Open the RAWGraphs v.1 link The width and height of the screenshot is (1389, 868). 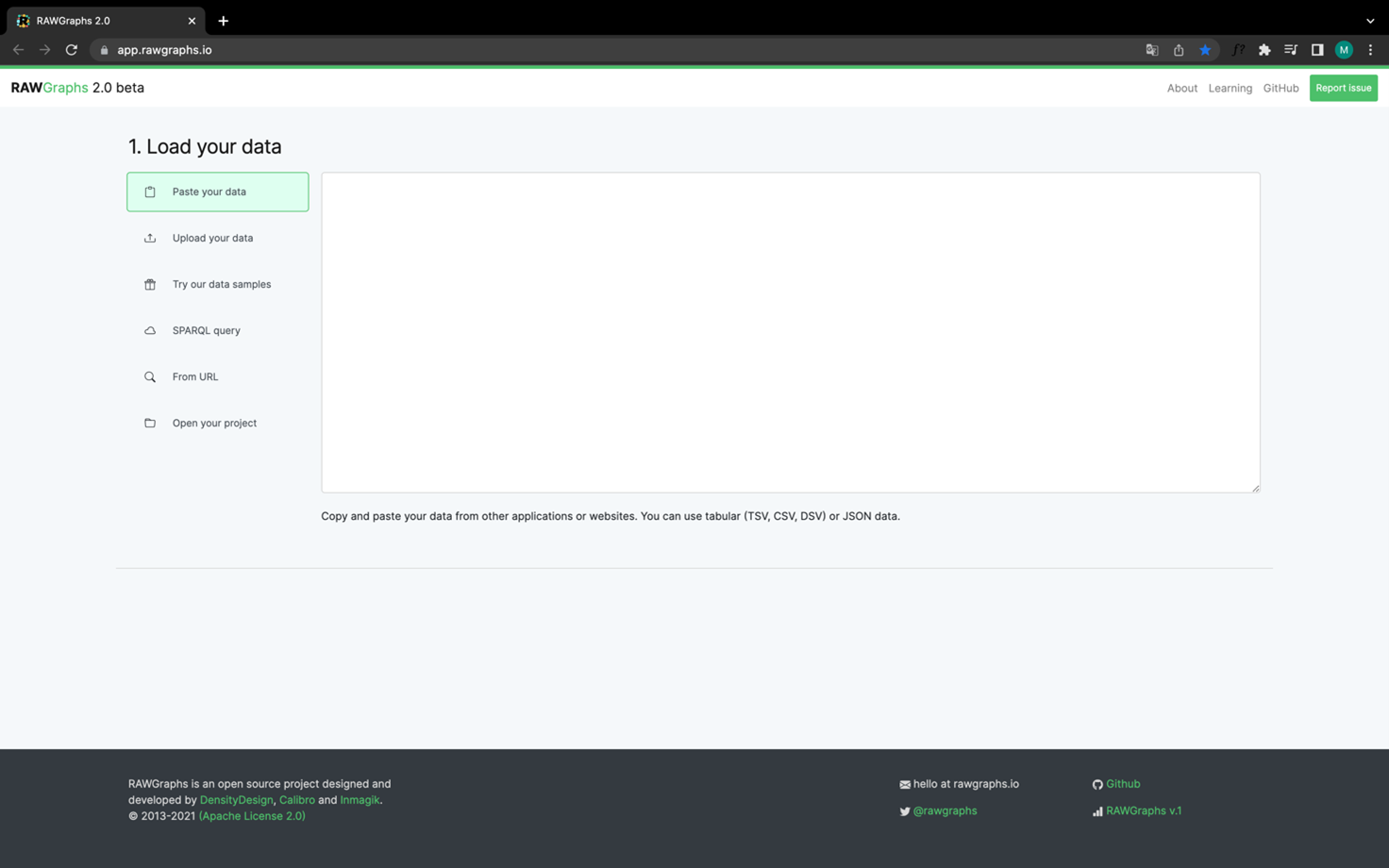(x=1144, y=811)
